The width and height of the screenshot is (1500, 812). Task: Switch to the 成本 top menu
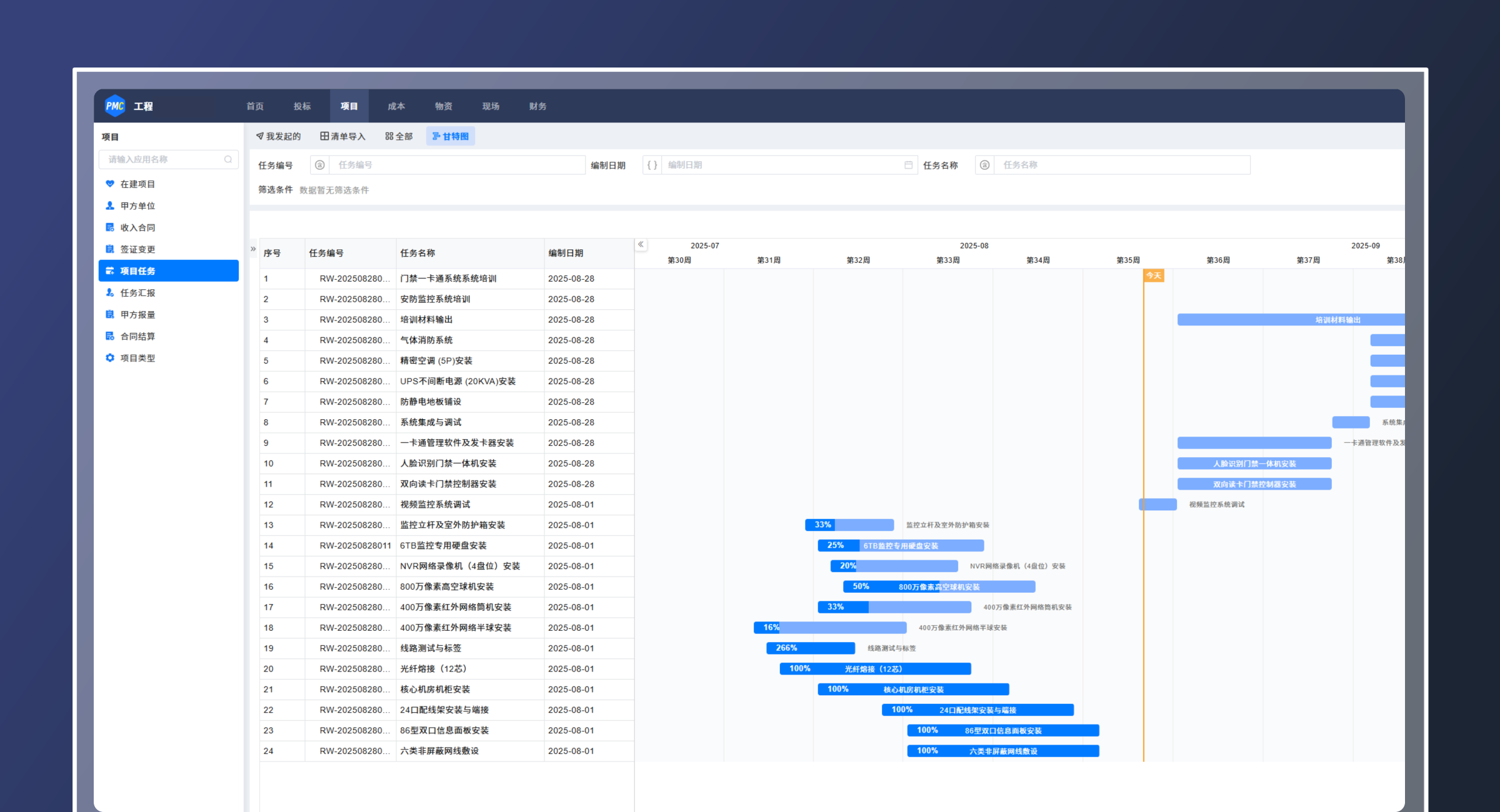[x=396, y=106]
